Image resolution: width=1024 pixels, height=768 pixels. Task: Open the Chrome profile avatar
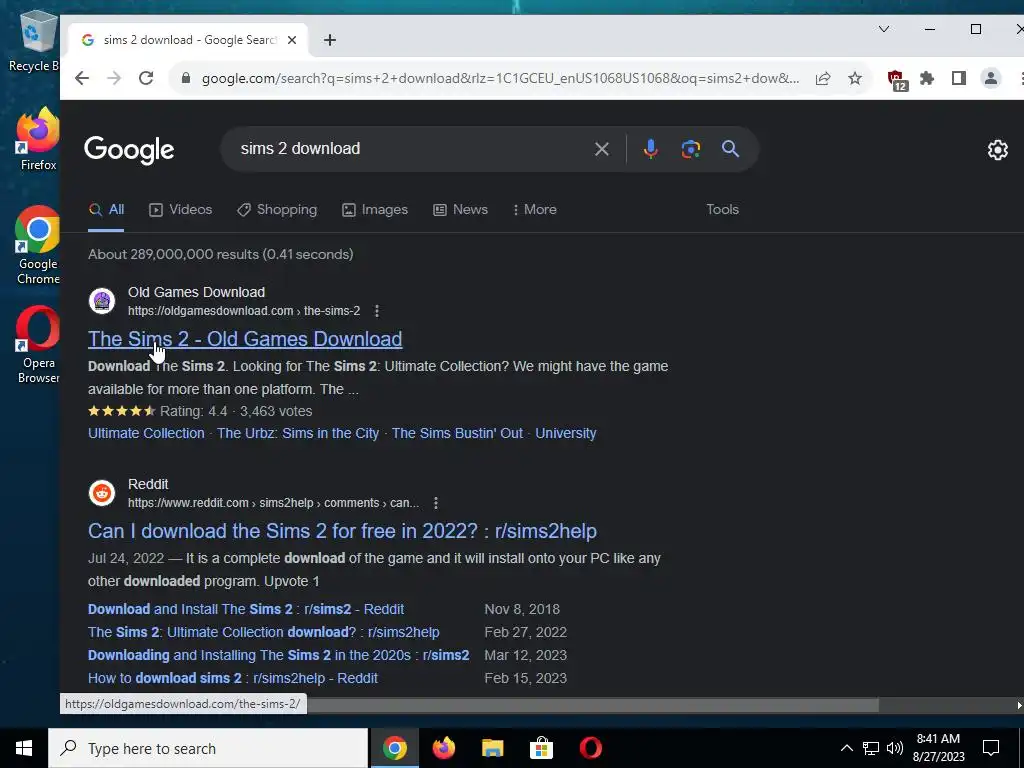(991, 78)
